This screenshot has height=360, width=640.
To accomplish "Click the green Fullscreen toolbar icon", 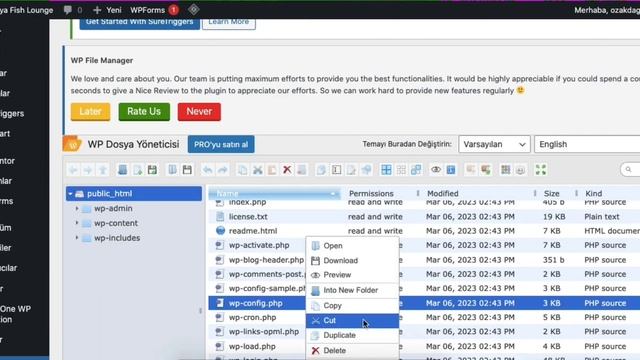I will [541, 170].
